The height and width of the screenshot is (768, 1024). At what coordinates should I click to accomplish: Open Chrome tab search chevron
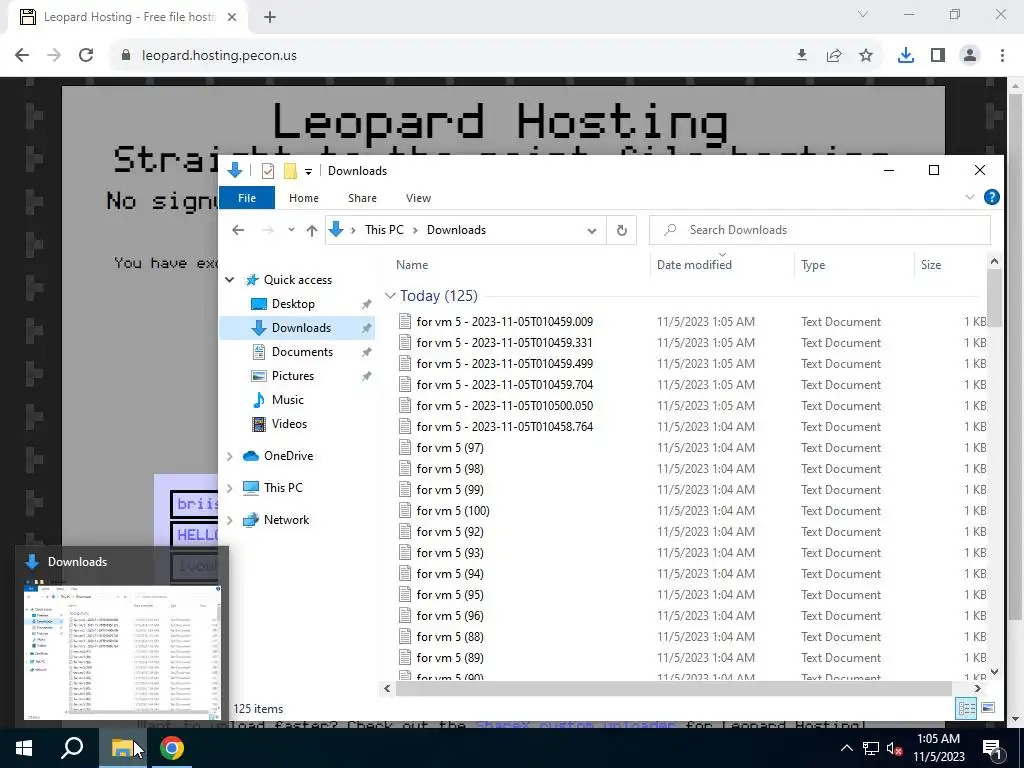(863, 14)
